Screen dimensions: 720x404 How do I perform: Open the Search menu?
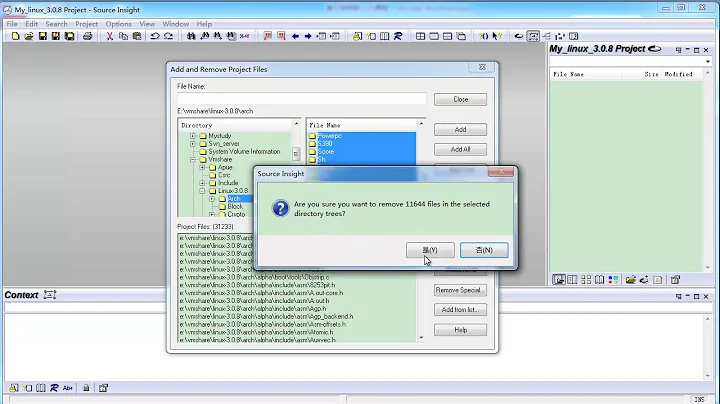tap(56, 24)
